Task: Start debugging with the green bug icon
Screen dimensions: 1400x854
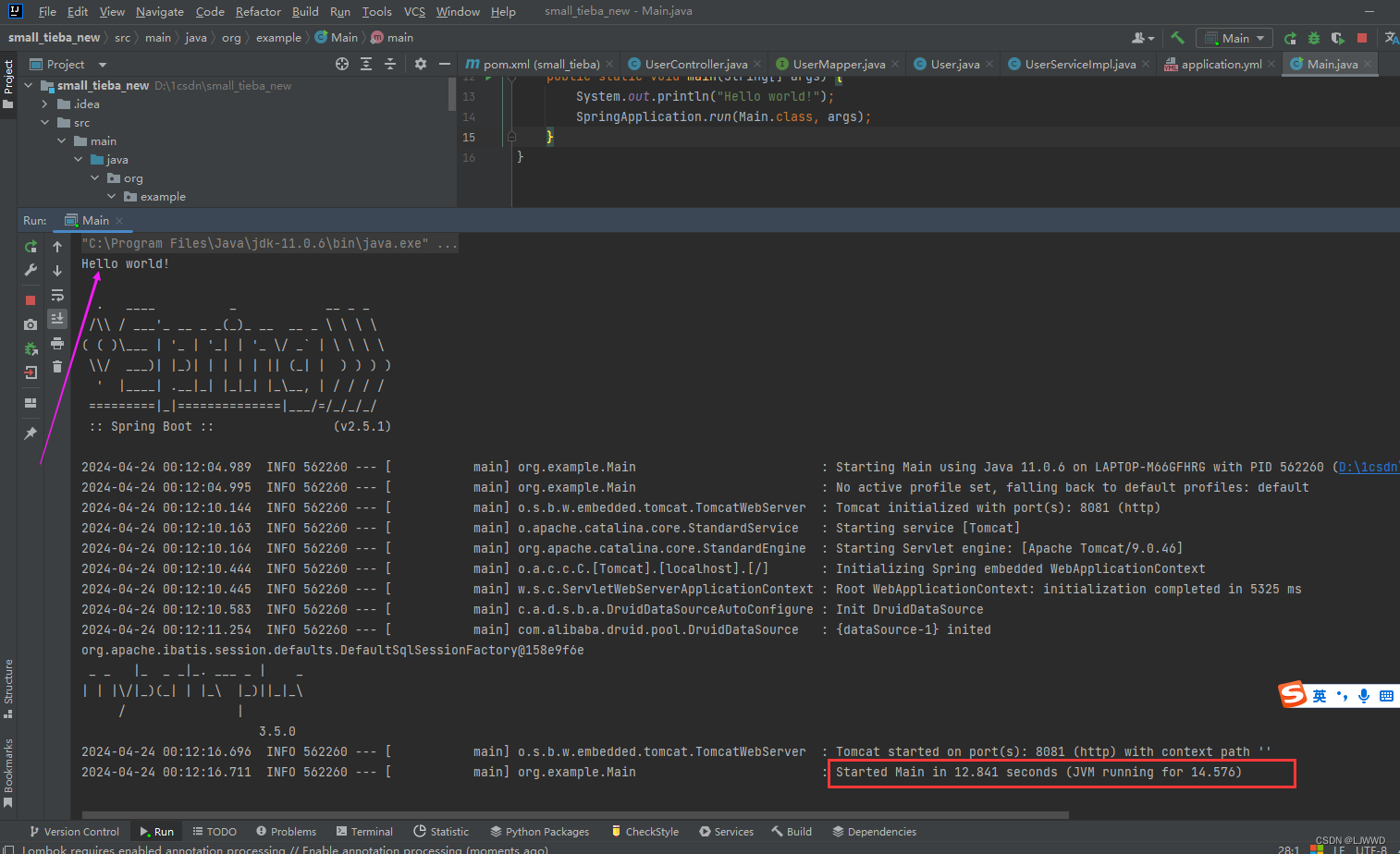Action: tap(1314, 38)
